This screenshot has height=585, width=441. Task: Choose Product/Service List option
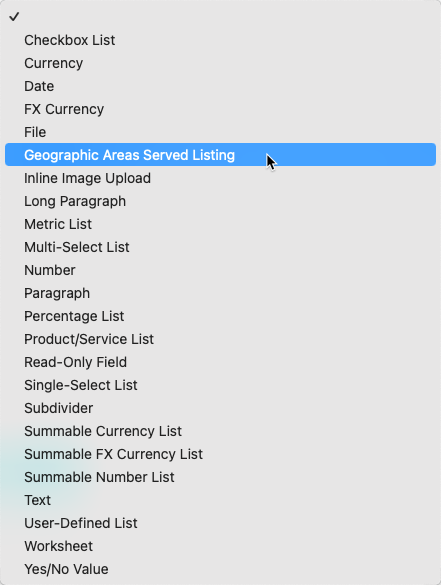coord(220,339)
